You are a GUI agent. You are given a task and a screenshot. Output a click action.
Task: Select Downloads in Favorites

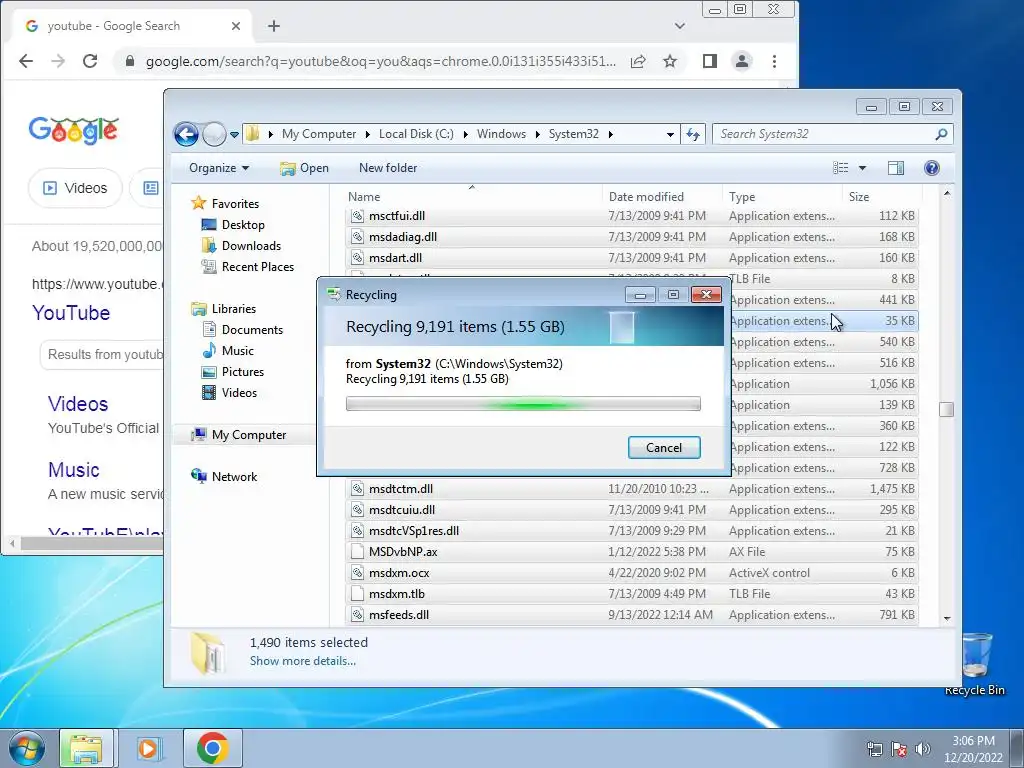pyautogui.click(x=242, y=246)
